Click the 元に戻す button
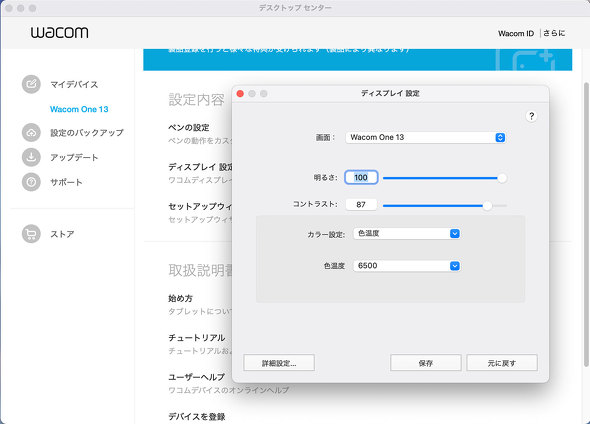The image size is (590, 424). [502, 363]
